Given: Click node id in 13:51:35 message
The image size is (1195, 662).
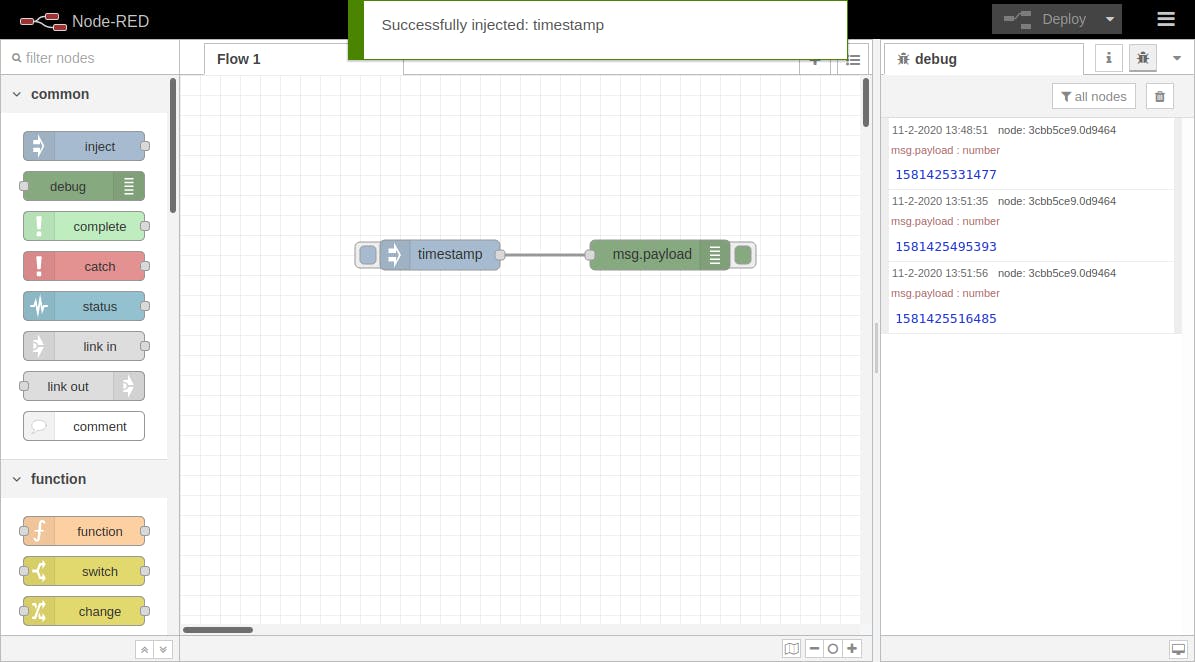Looking at the screenshot, I should tap(1056, 201).
